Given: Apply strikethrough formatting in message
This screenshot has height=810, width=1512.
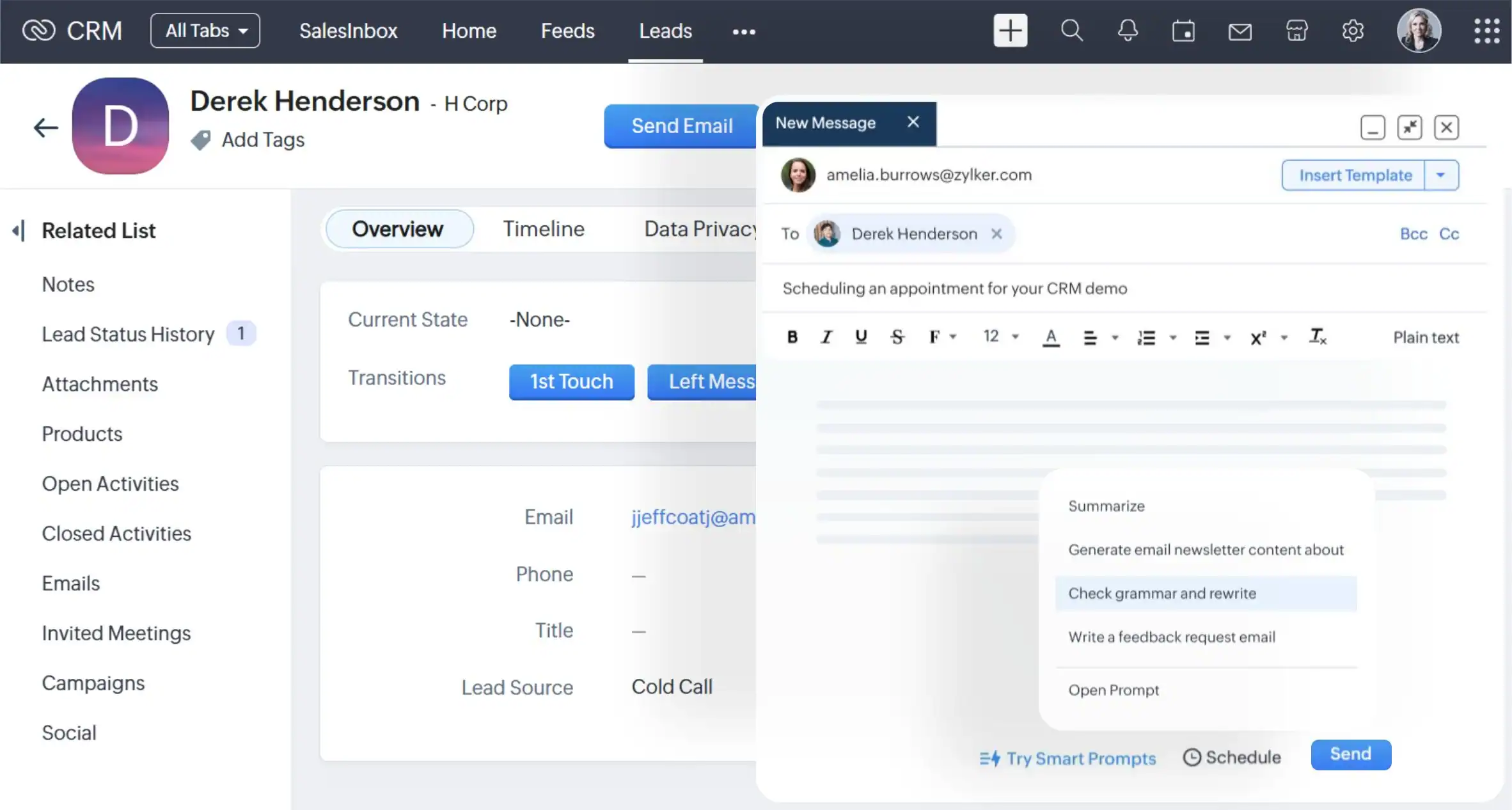Looking at the screenshot, I should 897,337.
